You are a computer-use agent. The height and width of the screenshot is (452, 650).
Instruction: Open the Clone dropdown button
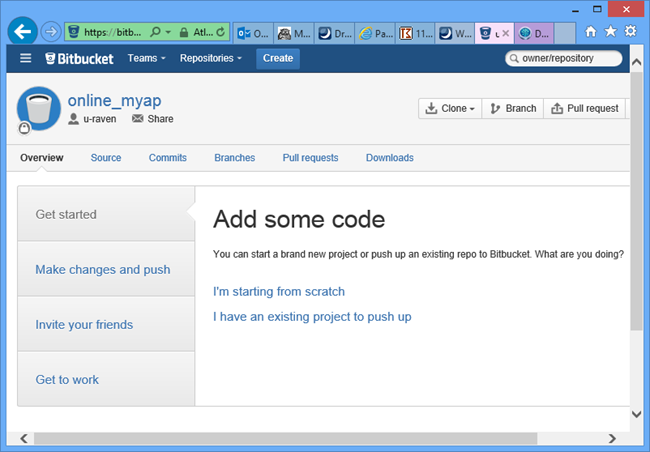pyautogui.click(x=450, y=108)
